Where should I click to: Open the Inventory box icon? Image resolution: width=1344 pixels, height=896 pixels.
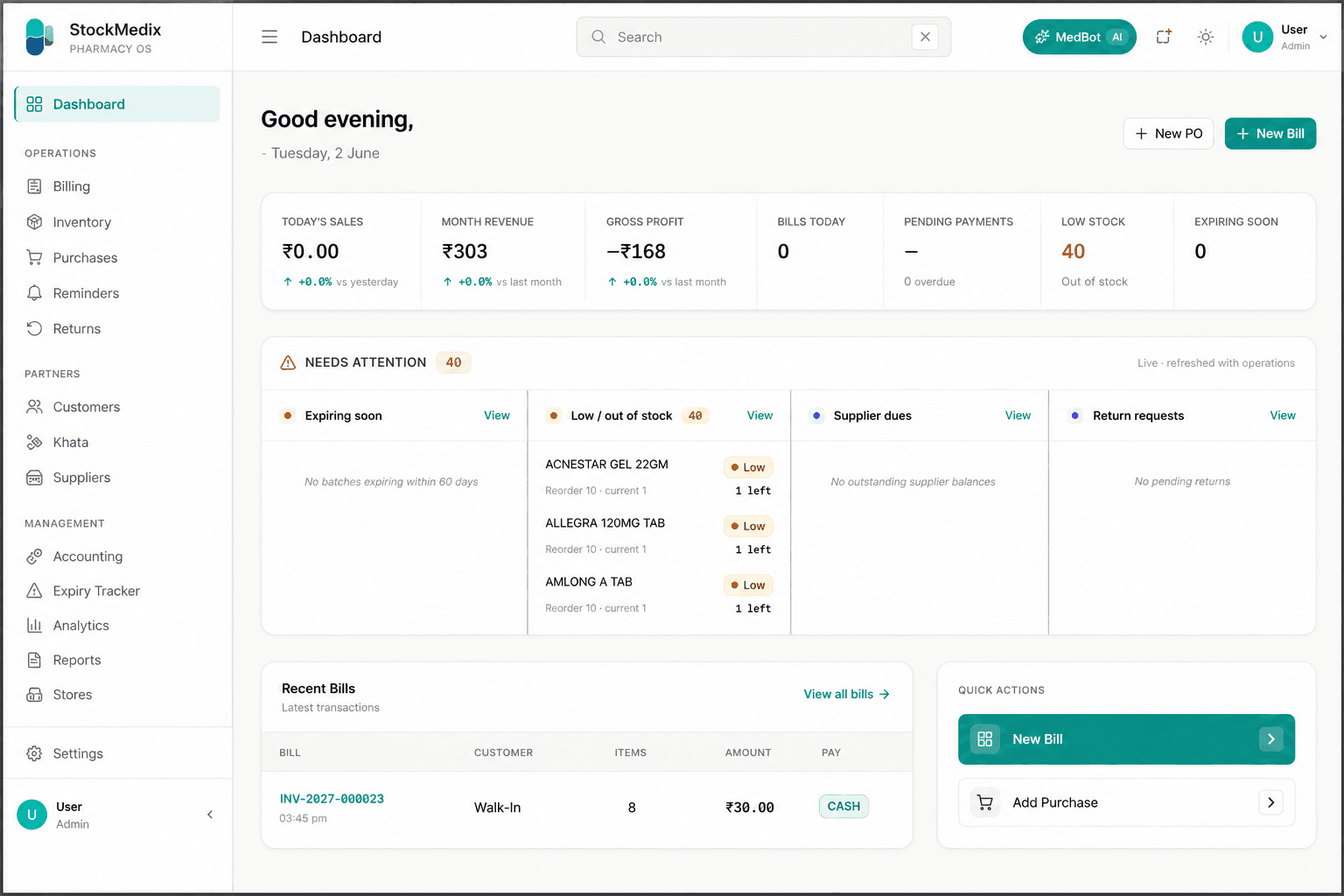point(34,222)
